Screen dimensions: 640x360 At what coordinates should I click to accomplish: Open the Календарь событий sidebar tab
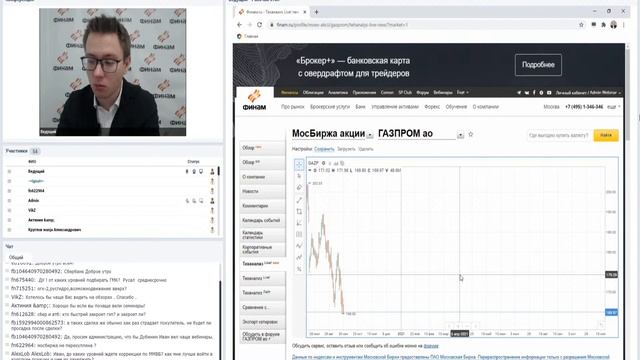[262, 220]
